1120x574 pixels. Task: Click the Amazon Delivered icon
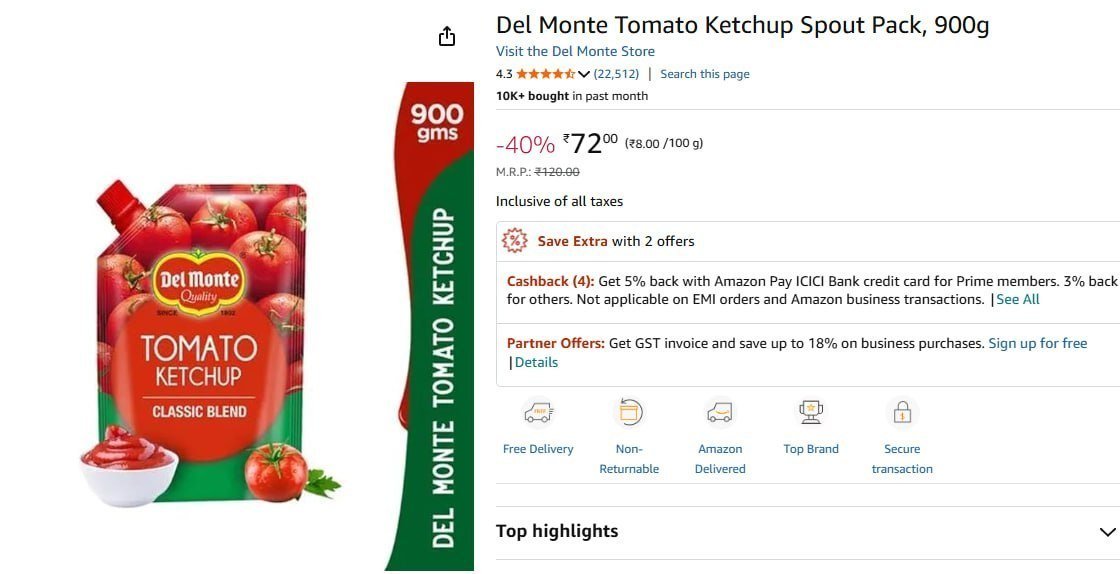pos(720,412)
